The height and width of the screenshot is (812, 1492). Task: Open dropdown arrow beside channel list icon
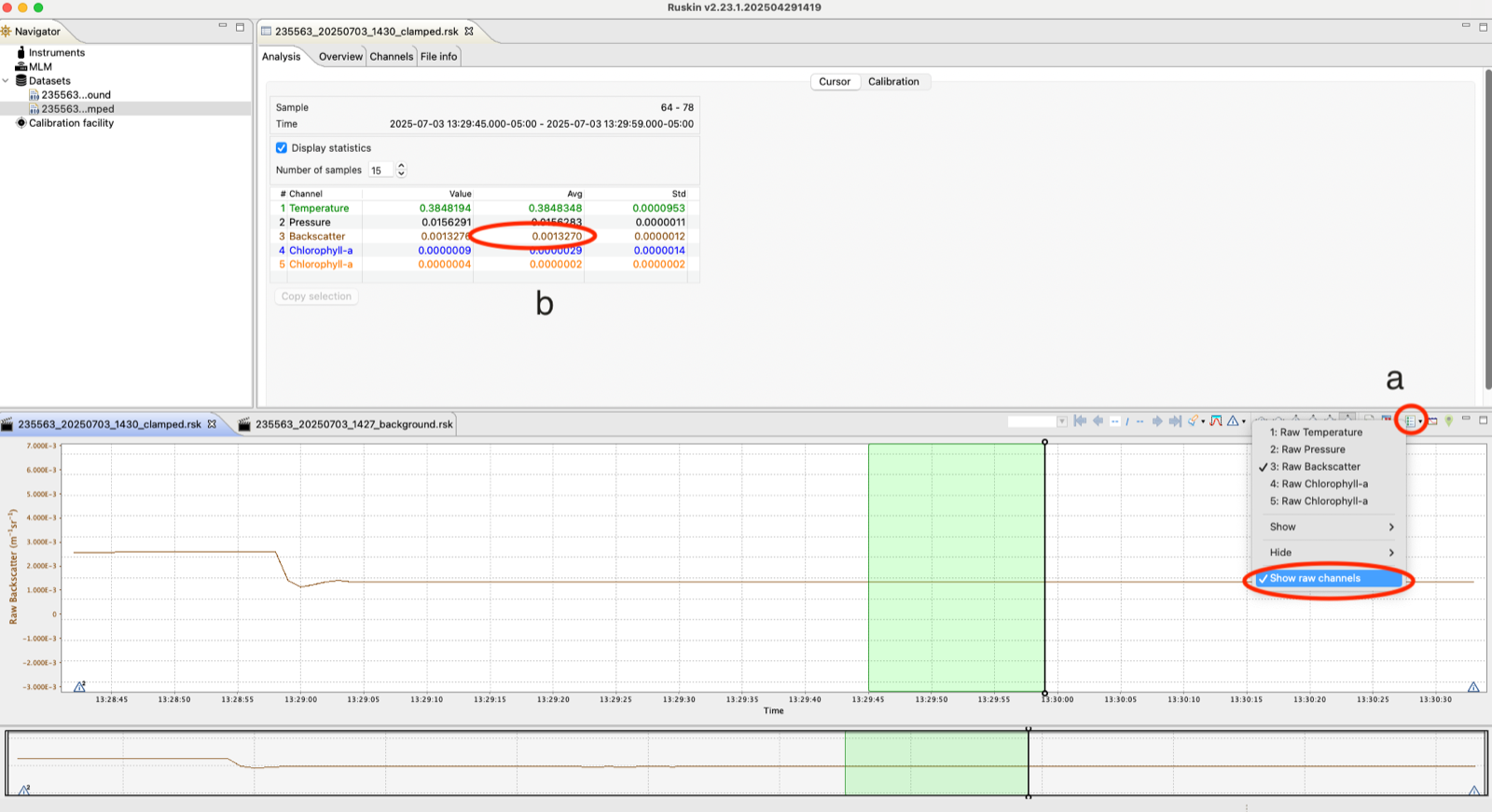(x=1420, y=421)
